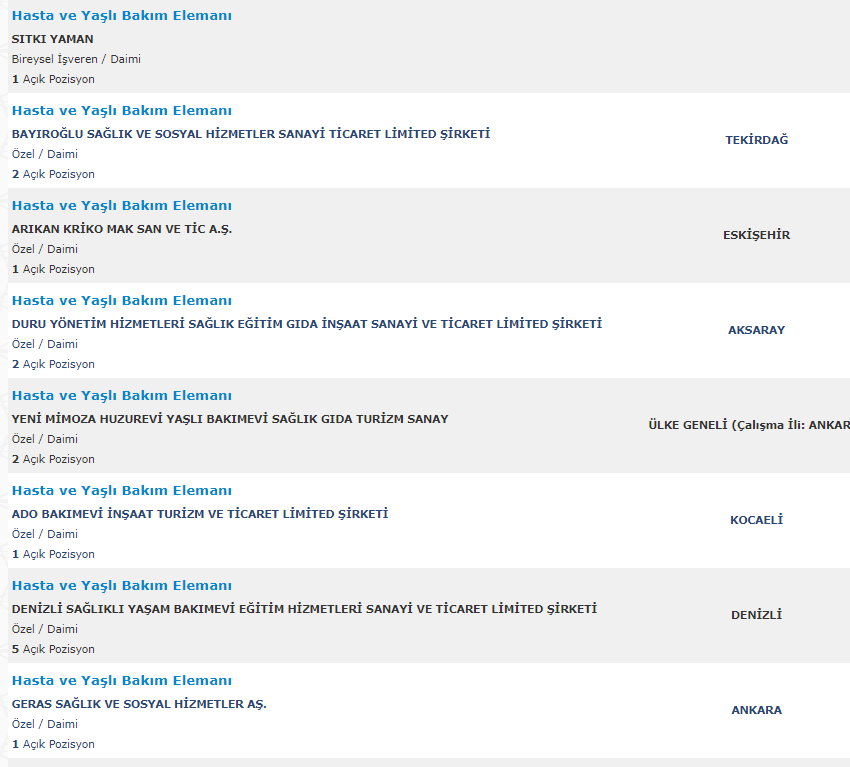Screen dimensions: 850x767
Task: Open the job title link above SITKI YAMAN
Action: [121, 16]
